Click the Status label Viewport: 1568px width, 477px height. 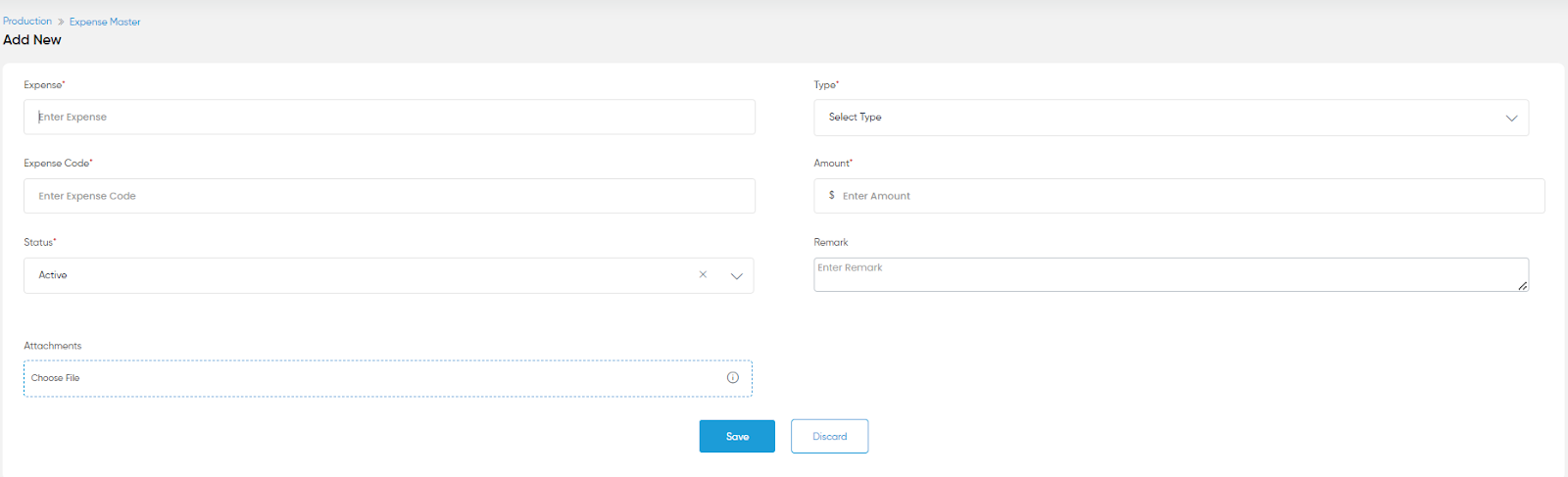click(40, 242)
